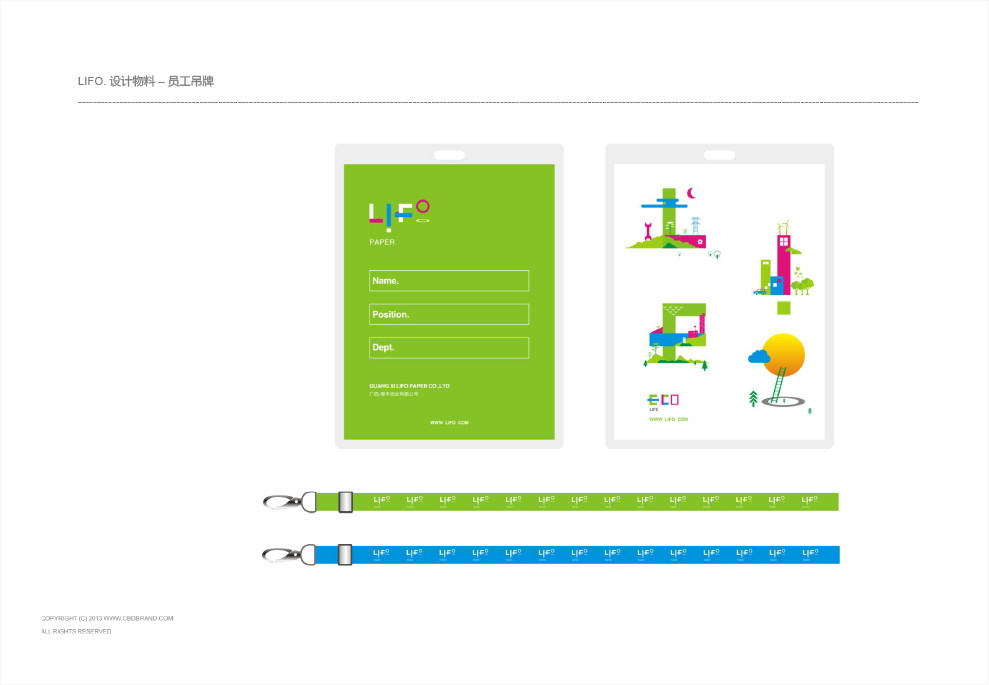
Task: Click the silver buckle on the green lanyard
Action: (346, 502)
